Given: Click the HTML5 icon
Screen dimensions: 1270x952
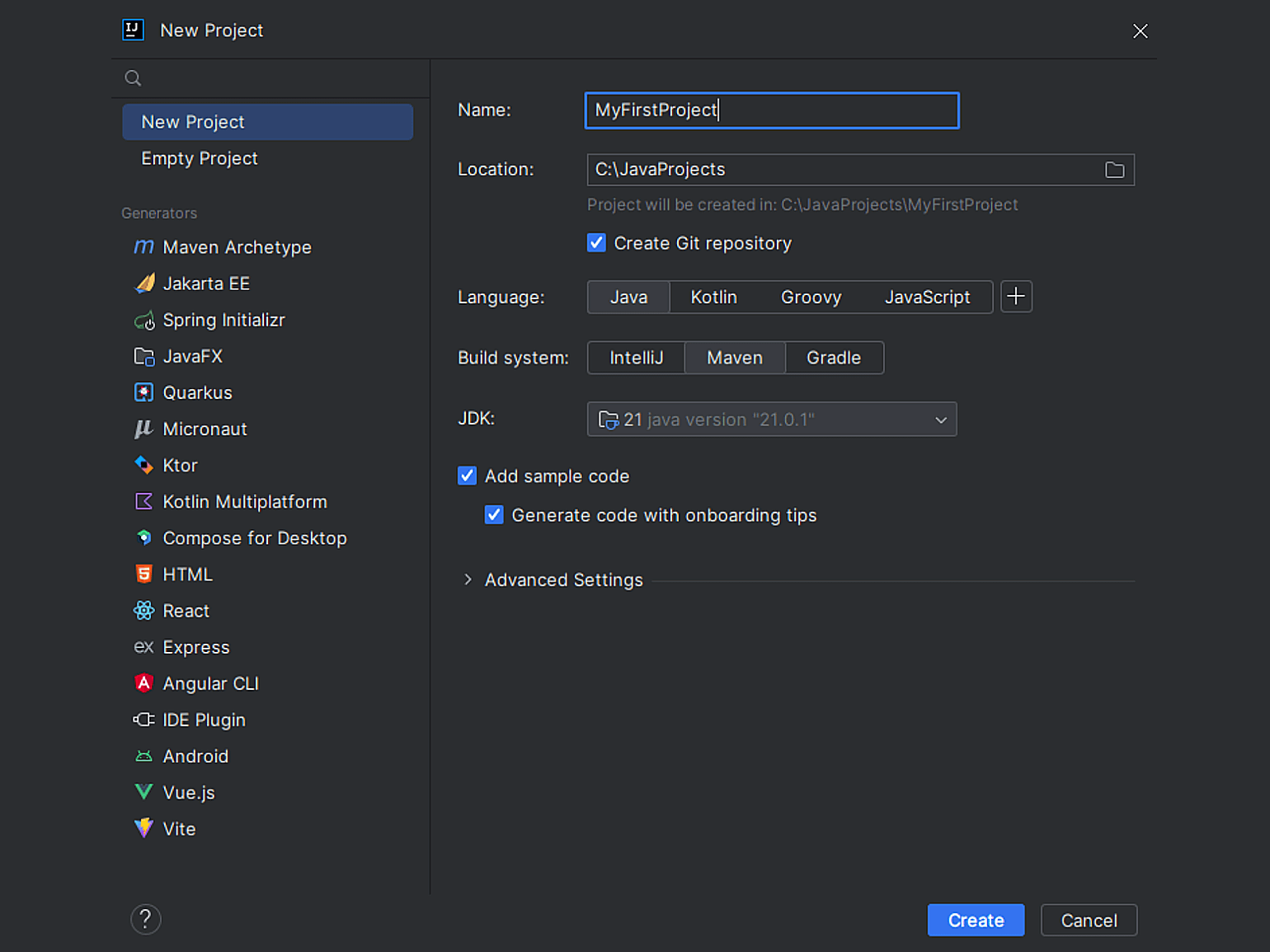Looking at the screenshot, I should pyautogui.click(x=144, y=574).
